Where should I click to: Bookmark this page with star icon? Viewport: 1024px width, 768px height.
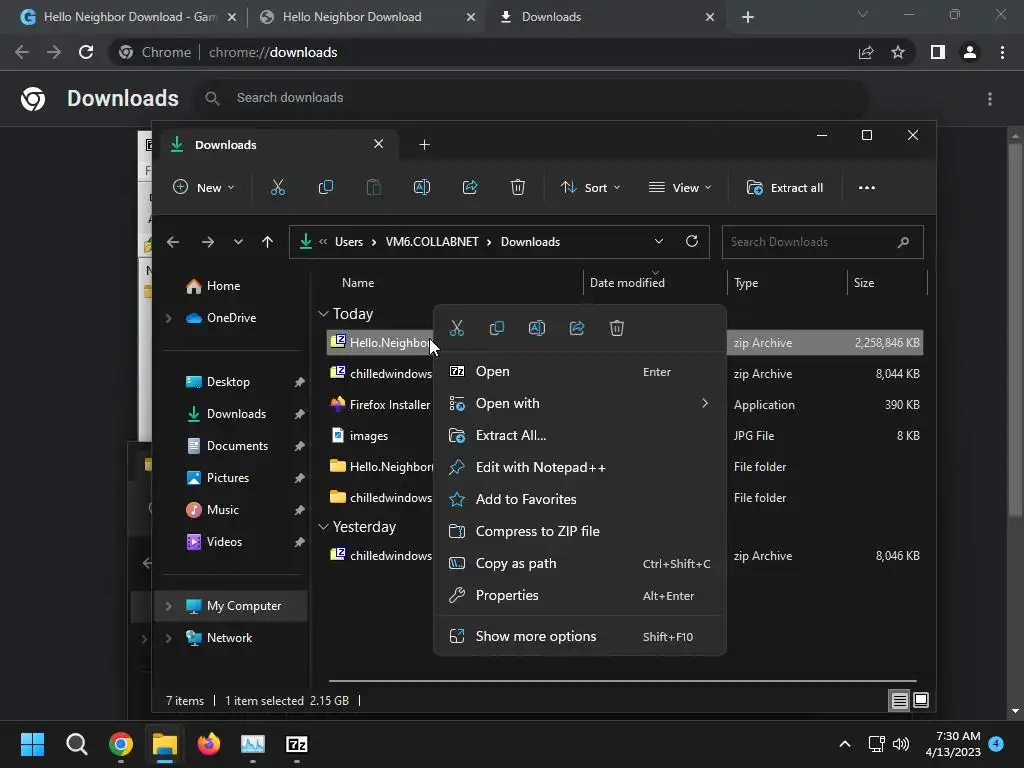(898, 52)
